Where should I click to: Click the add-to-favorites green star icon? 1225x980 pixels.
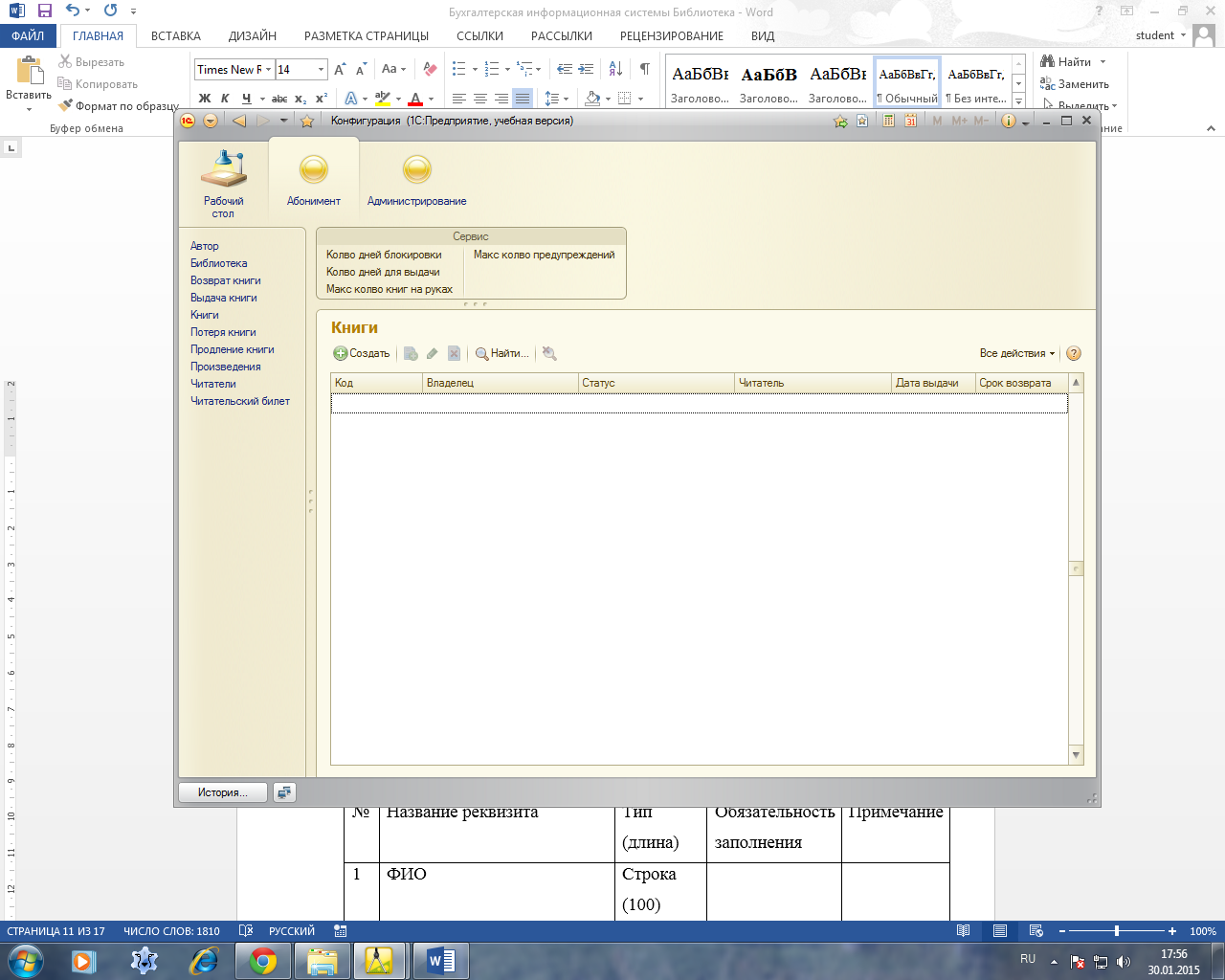tap(840, 121)
